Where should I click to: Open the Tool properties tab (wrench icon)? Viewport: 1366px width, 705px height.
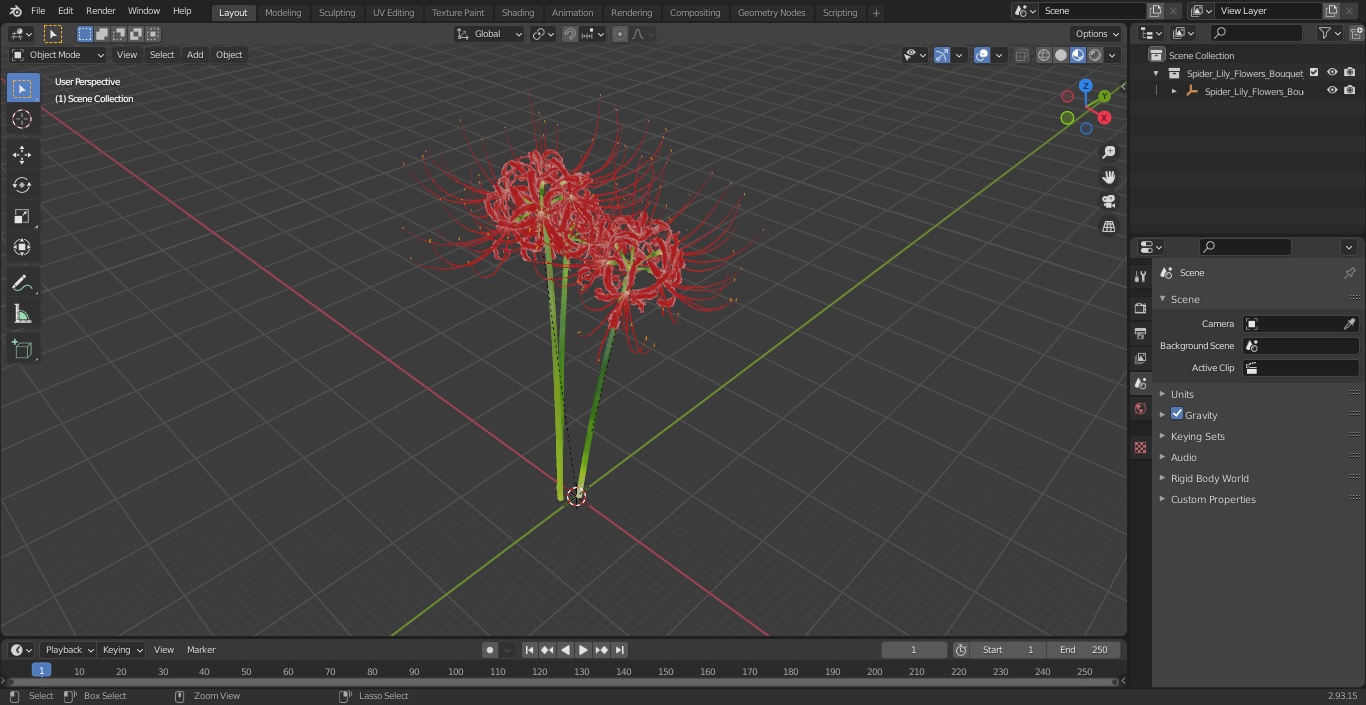point(1140,276)
